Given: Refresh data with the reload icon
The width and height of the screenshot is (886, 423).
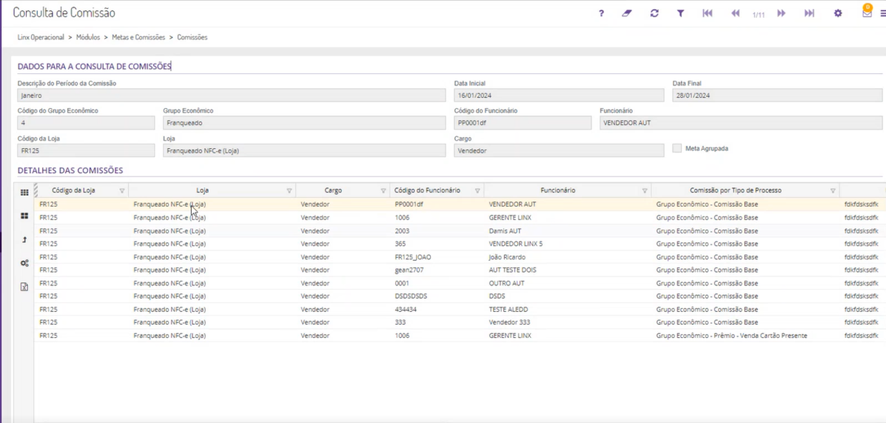Looking at the screenshot, I should click(x=654, y=14).
